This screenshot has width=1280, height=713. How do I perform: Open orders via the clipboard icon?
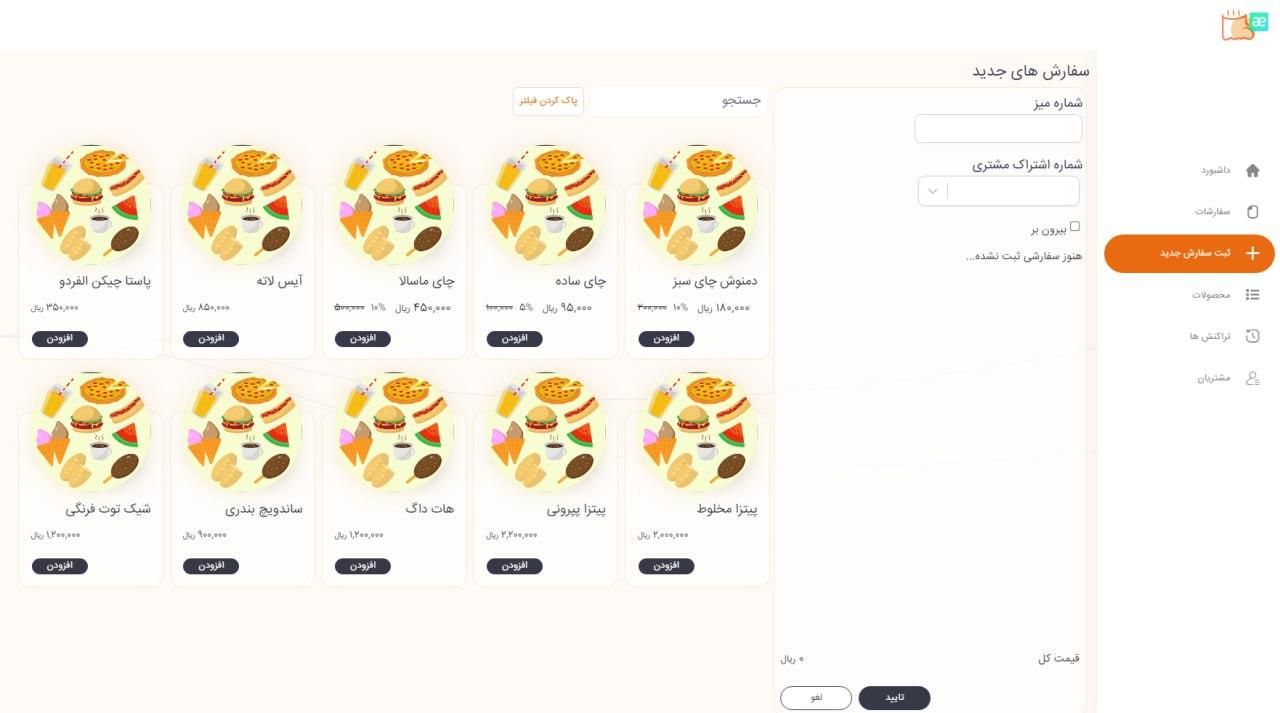click(x=1252, y=212)
